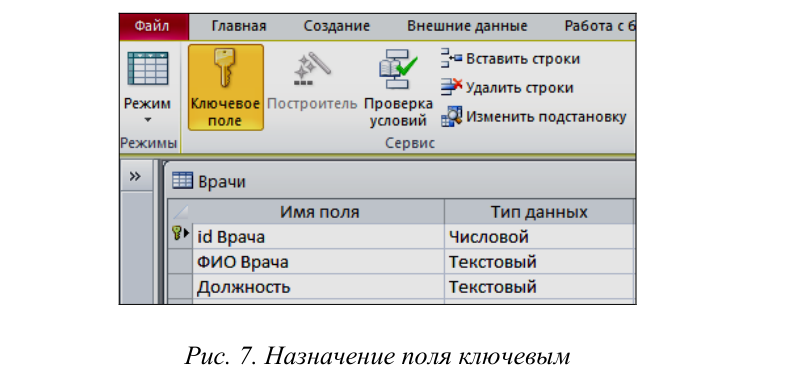Click the ФИО Врача field name cell
This screenshot has width=798, height=391.
pyautogui.click(x=319, y=262)
